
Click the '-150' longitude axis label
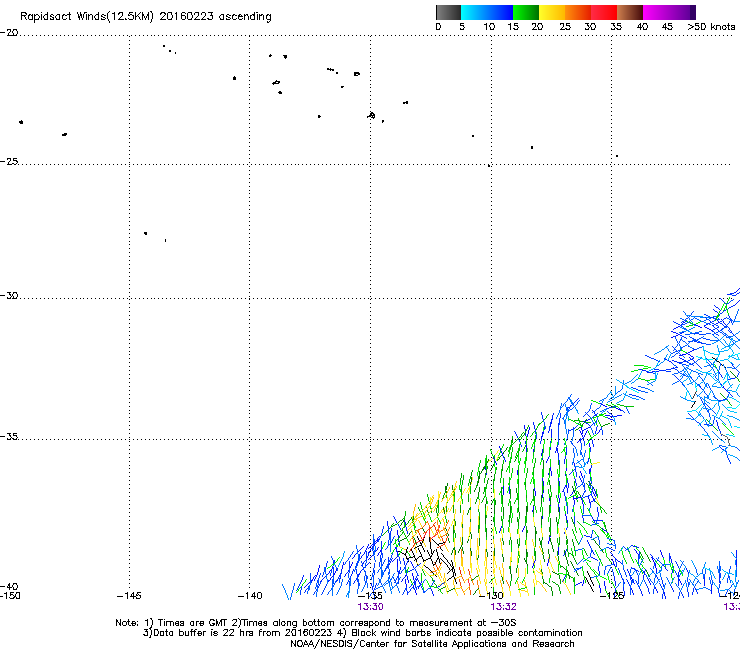[10, 596]
